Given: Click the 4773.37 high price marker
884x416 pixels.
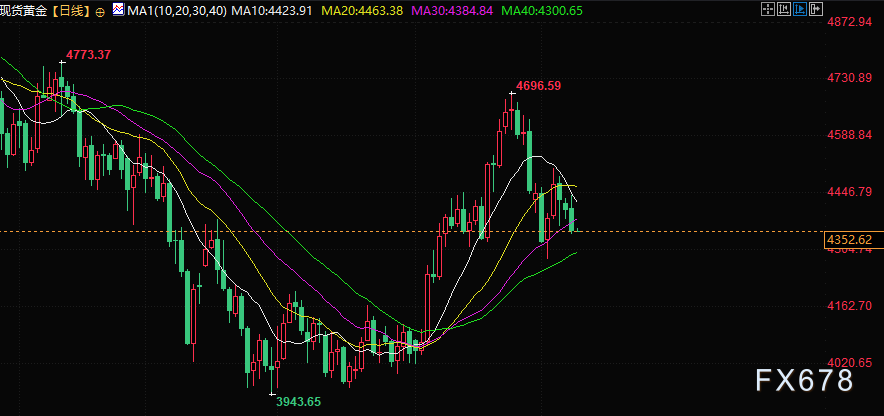Looking at the screenshot, I should point(89,55).
